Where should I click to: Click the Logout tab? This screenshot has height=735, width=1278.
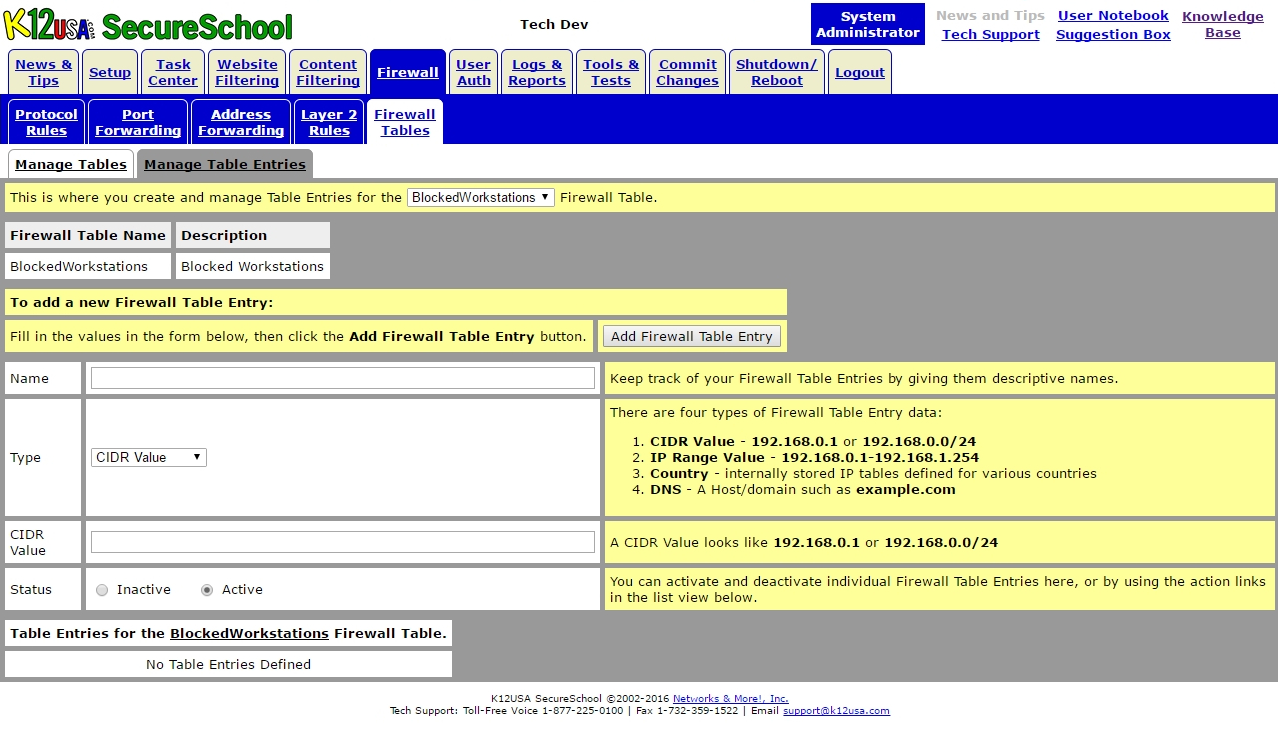(859, 72)
